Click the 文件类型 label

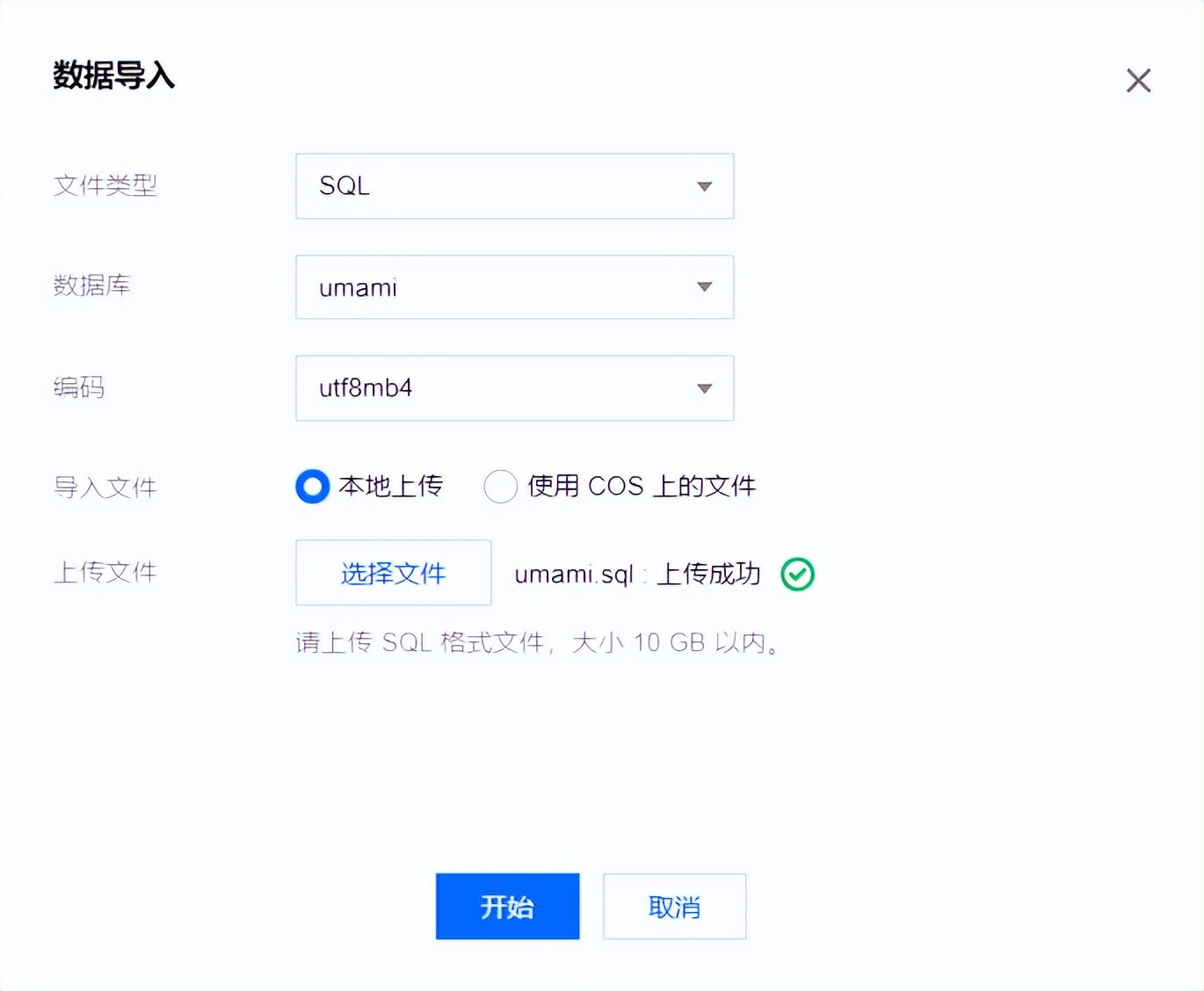pos(105,185)
